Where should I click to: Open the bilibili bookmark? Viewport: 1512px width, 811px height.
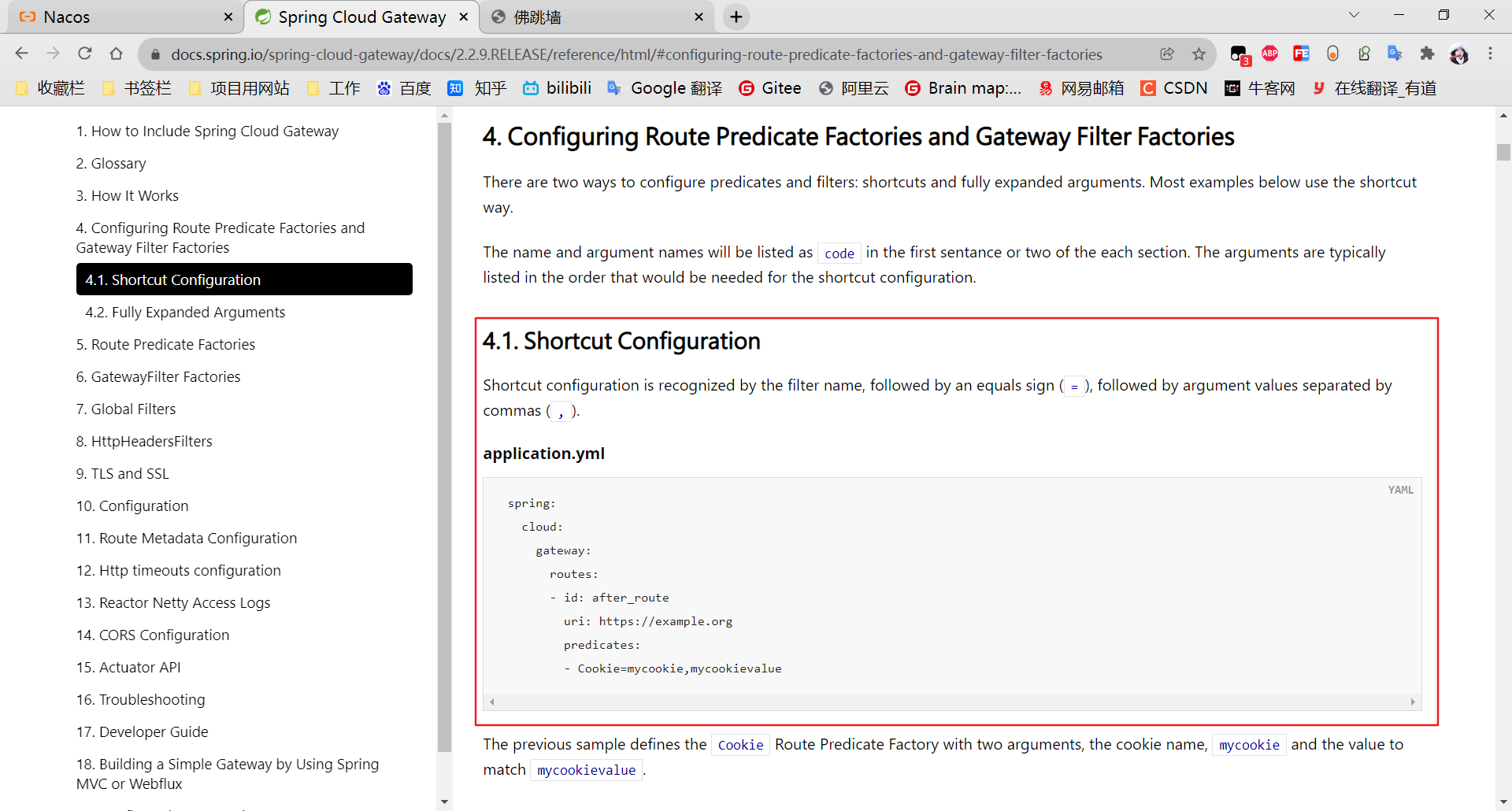[558, 88]
